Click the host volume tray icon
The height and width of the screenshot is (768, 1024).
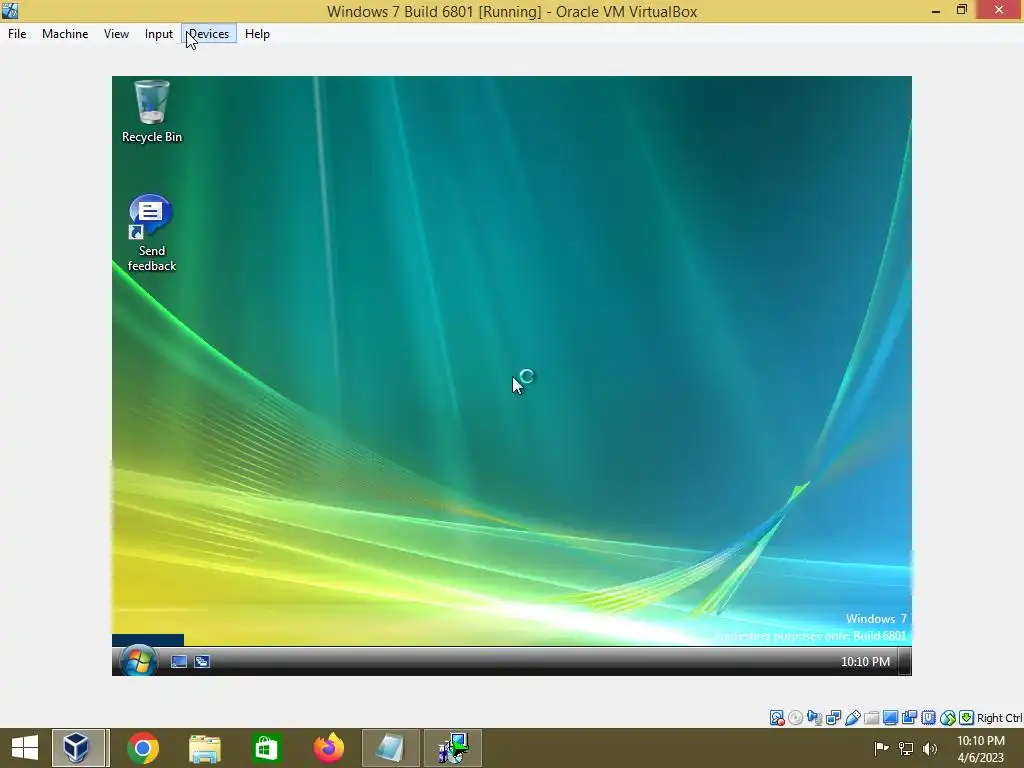click(930, 748)
